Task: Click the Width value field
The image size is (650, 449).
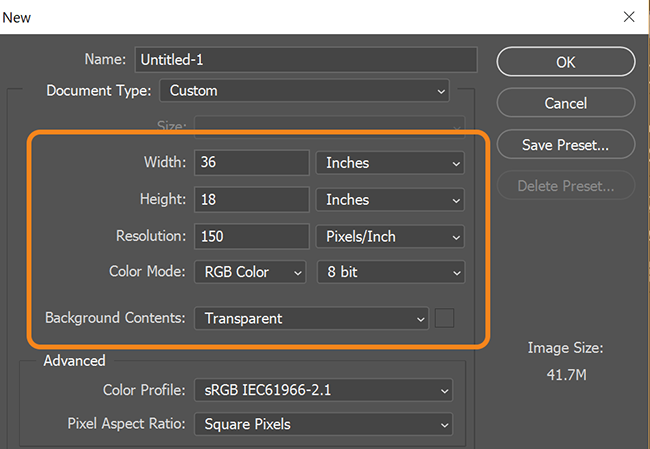Action: click(252, 163)
